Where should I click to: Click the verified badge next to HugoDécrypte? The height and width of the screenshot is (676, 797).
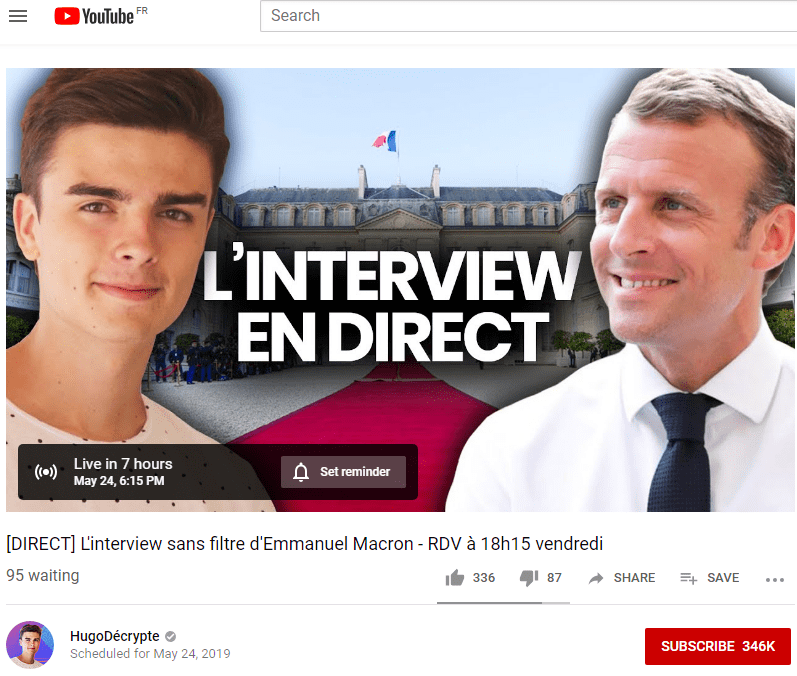(x=171, y=636)
